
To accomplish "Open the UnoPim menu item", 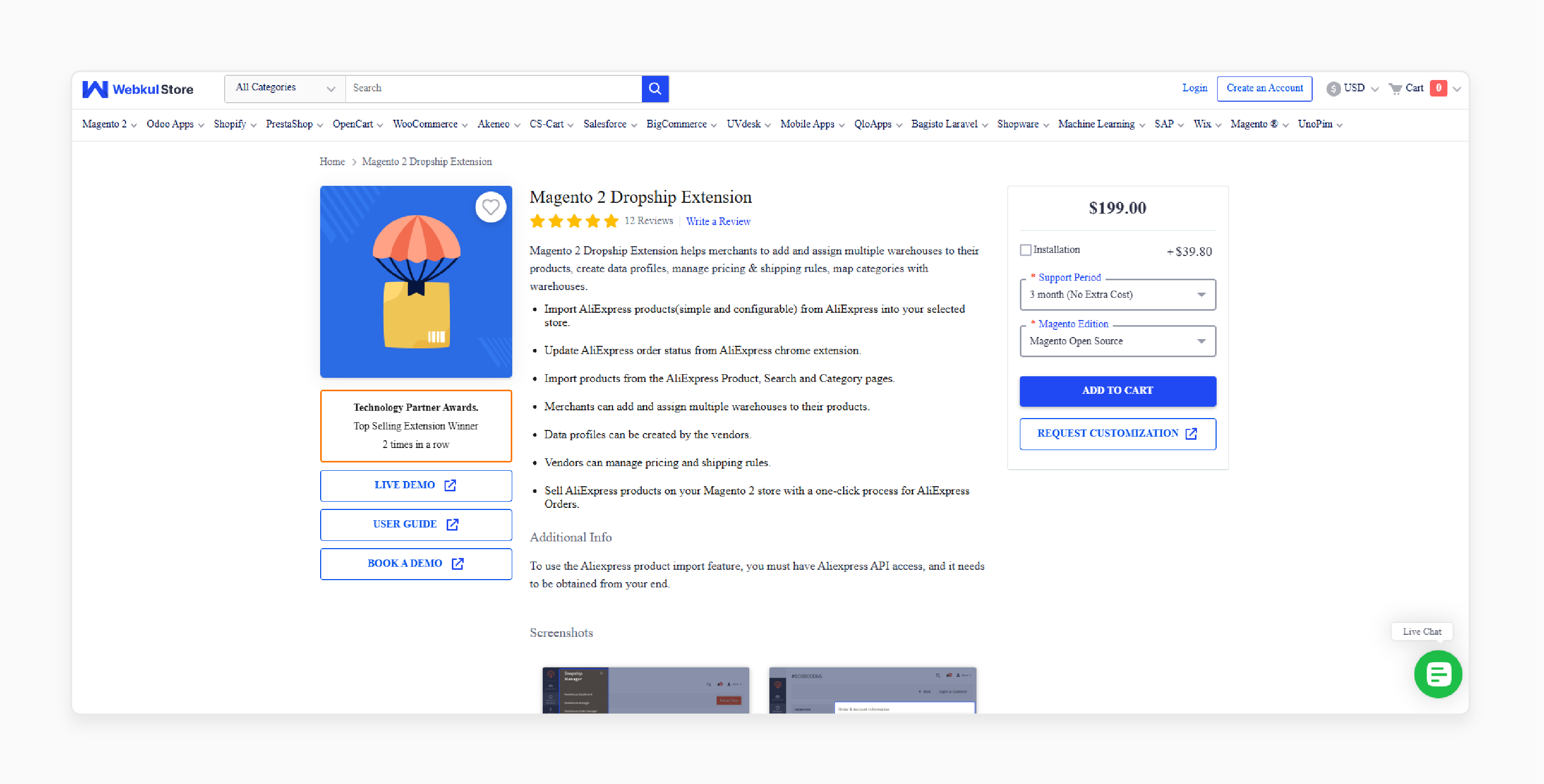I will 1320,124.
